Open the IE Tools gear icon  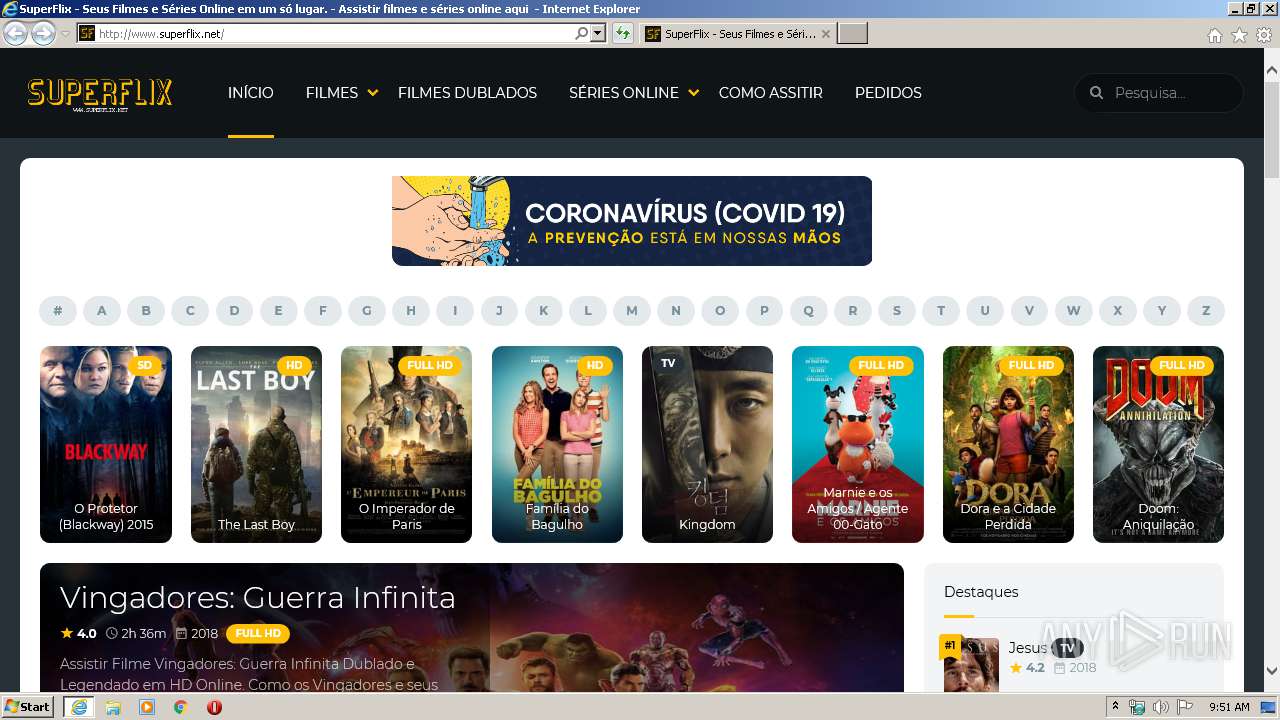[1263, 35]
